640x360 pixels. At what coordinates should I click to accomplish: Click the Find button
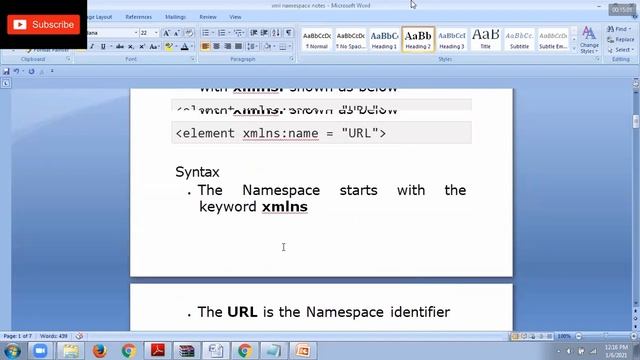pyautogui.click(x=619, y=29)
